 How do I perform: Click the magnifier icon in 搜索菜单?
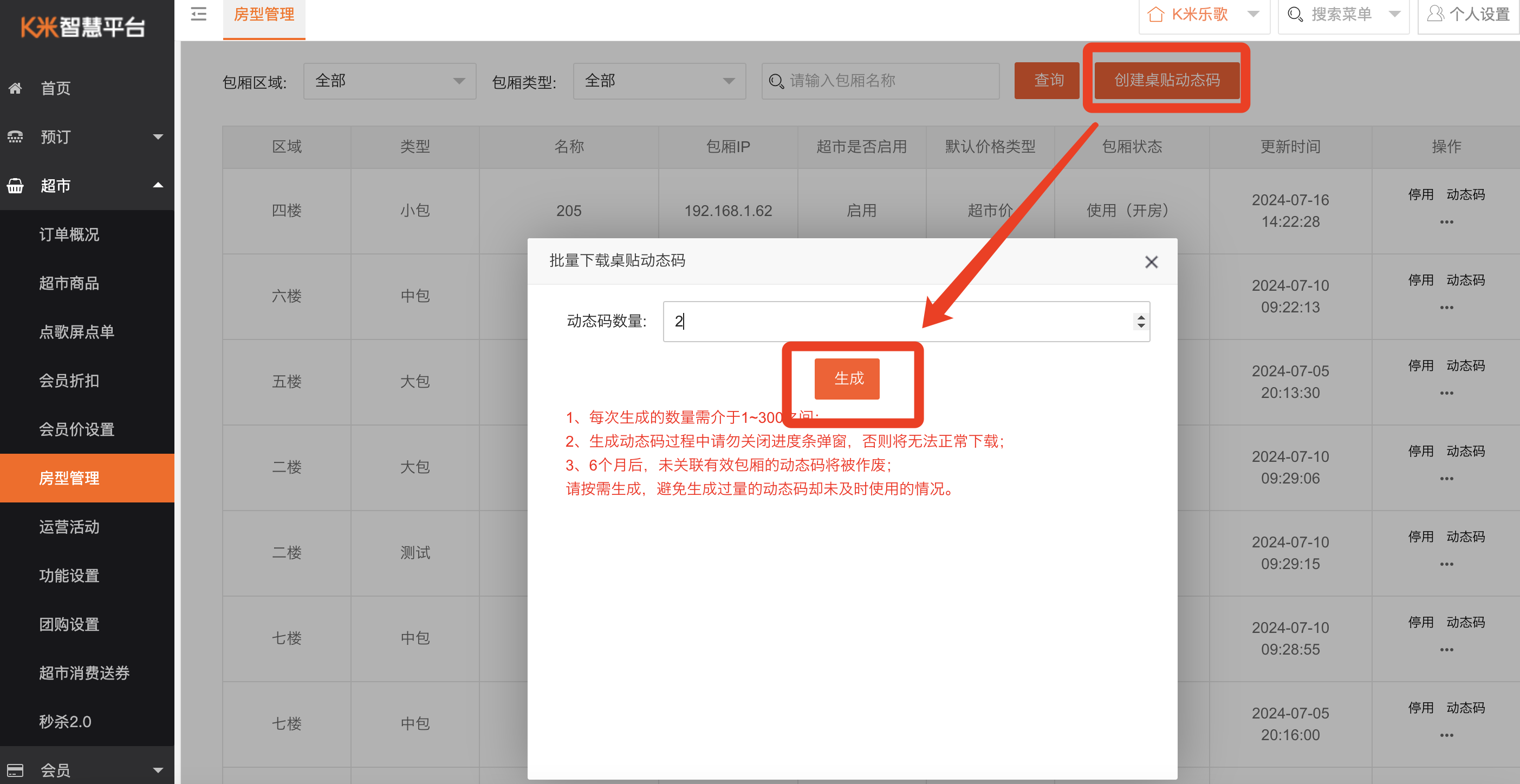[1295, 14]
